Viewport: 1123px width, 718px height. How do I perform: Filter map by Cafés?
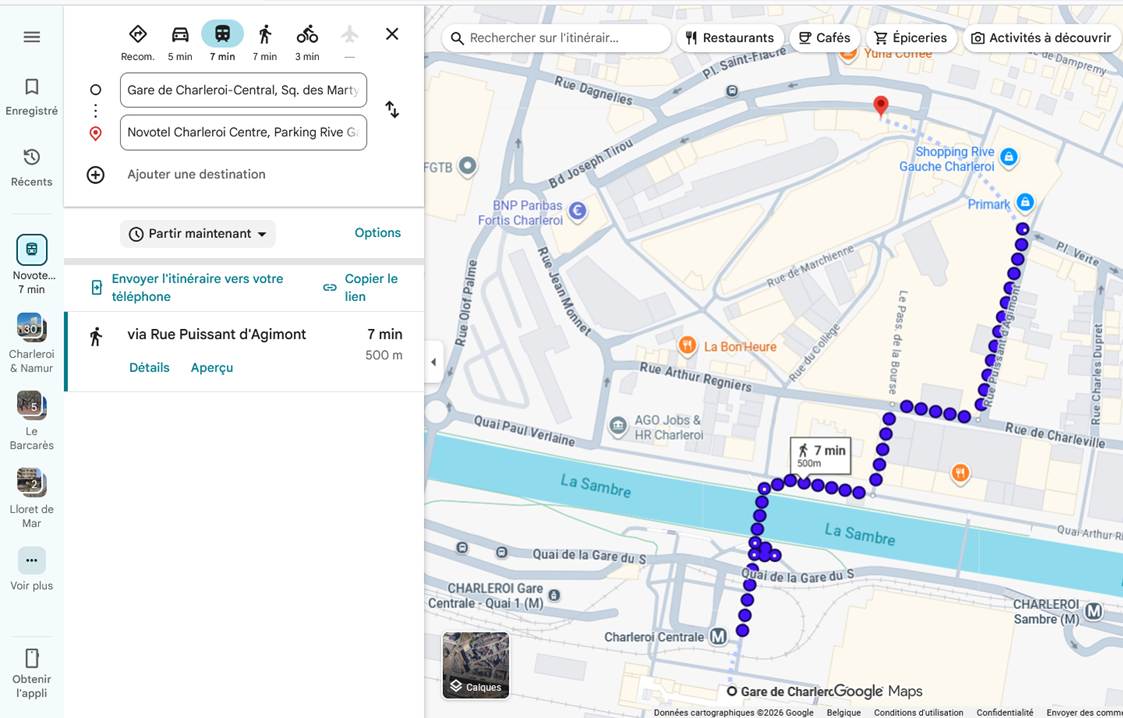click(824, 38)
